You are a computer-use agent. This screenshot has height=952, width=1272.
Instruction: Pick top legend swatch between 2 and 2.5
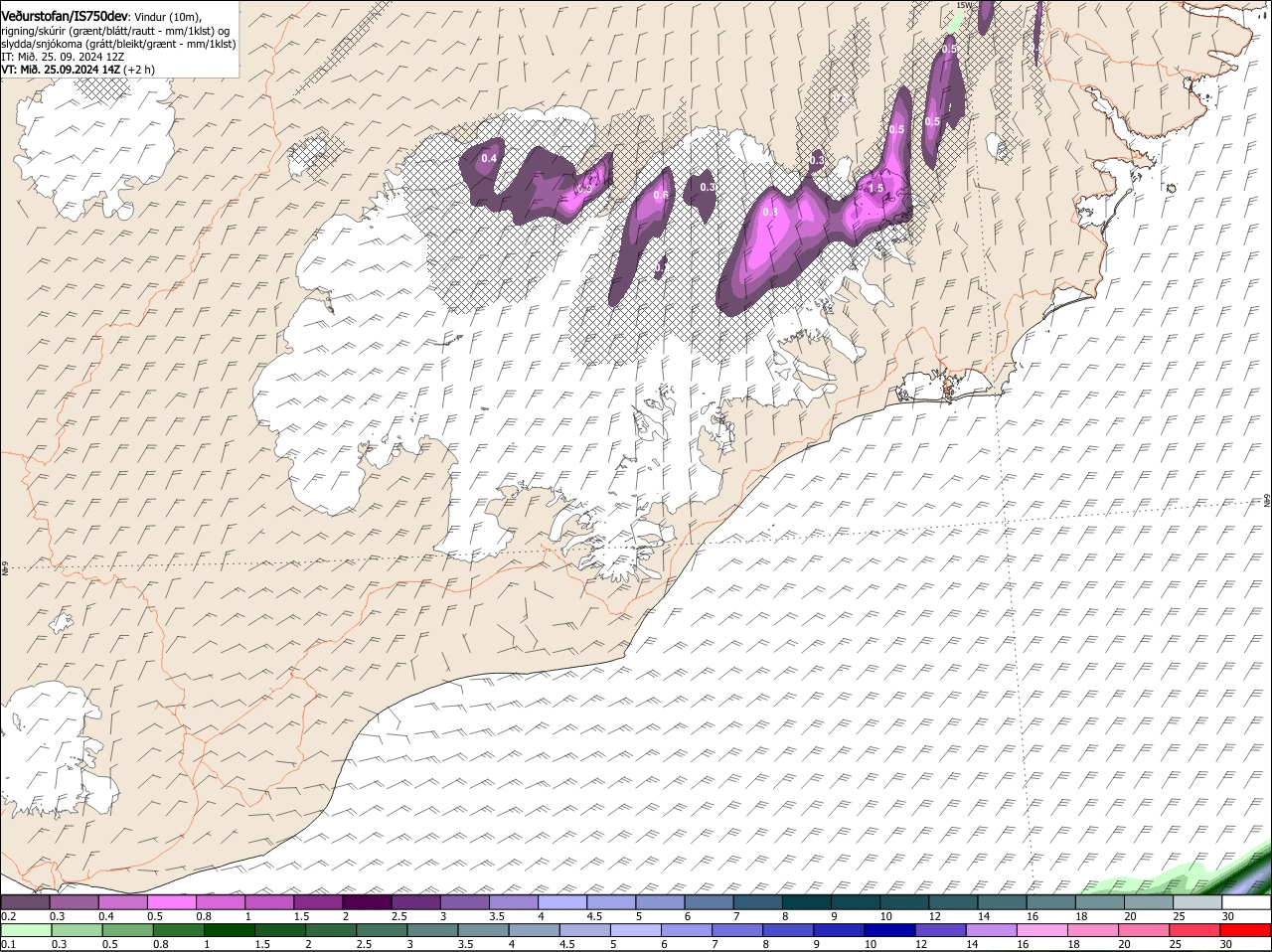click(367, 902)
